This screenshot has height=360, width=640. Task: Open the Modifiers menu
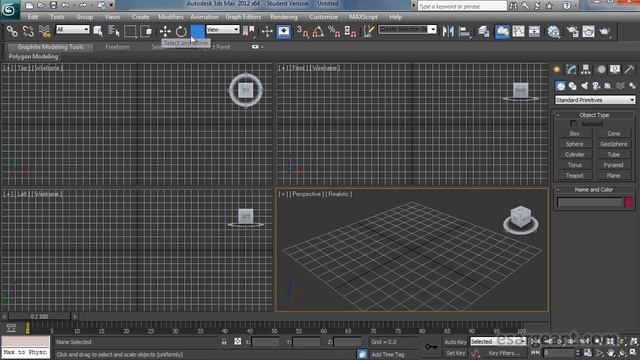pyautogui.click(x=171, y=17)
